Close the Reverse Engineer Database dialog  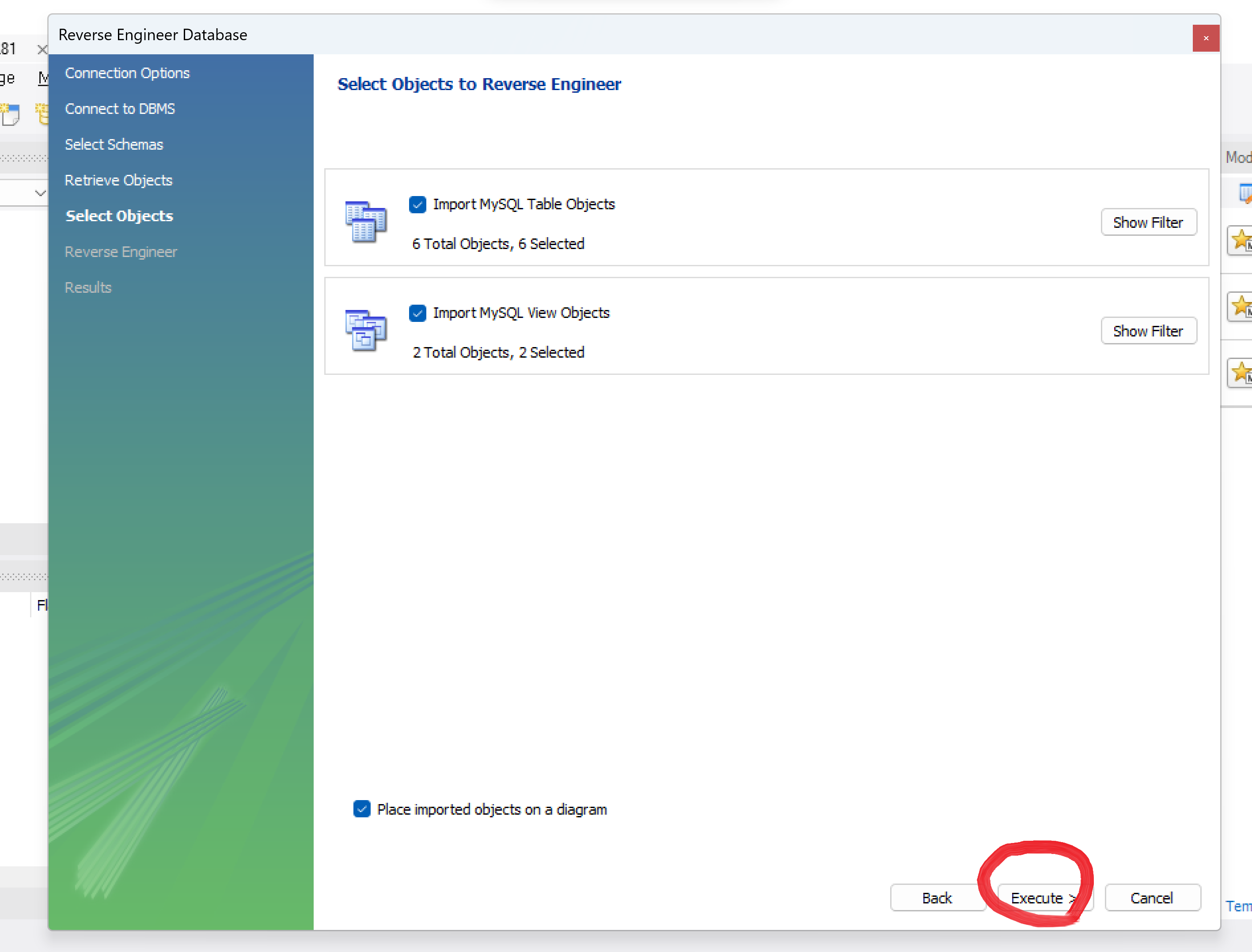1206,38
